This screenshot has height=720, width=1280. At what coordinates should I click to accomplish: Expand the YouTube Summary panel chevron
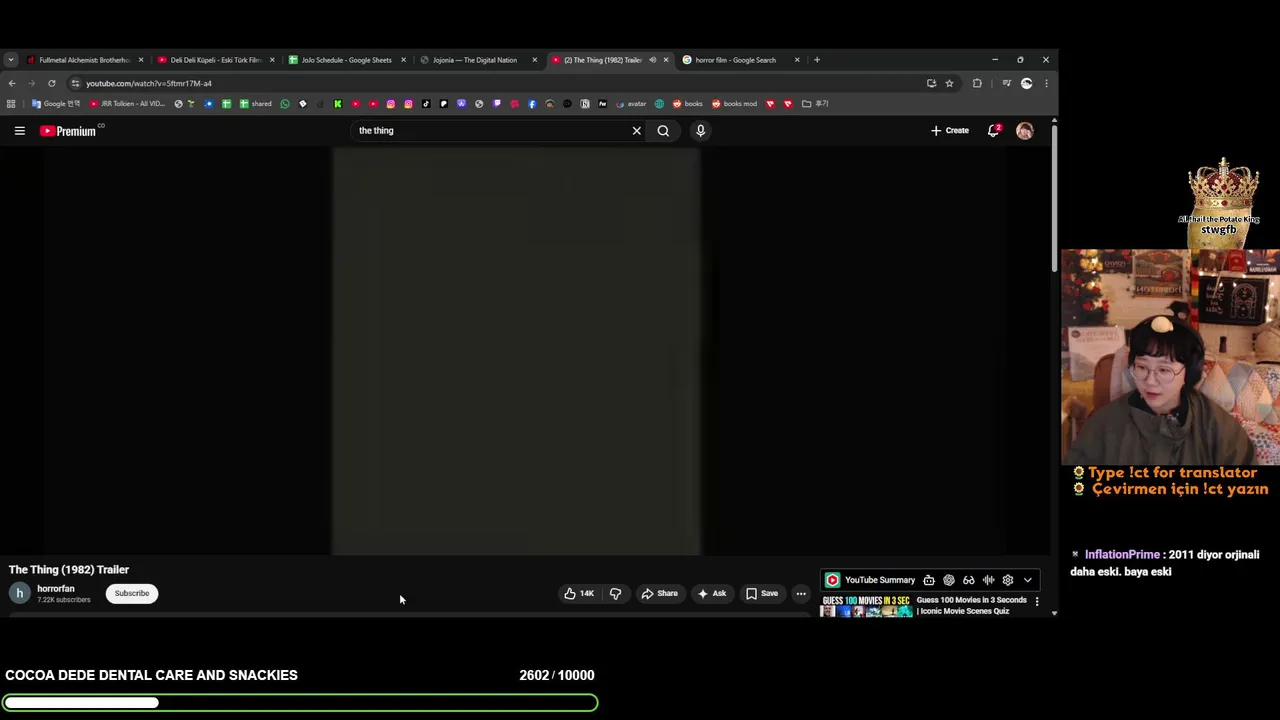click(1027, 580)
